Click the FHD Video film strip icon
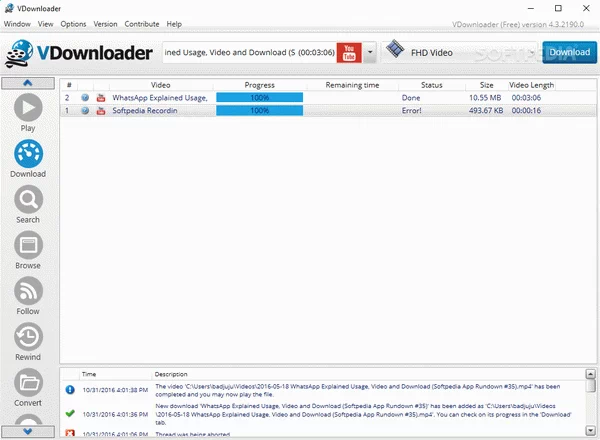This screenshot has width=600, height=440. pyautogui.click(x=395, y=49)
